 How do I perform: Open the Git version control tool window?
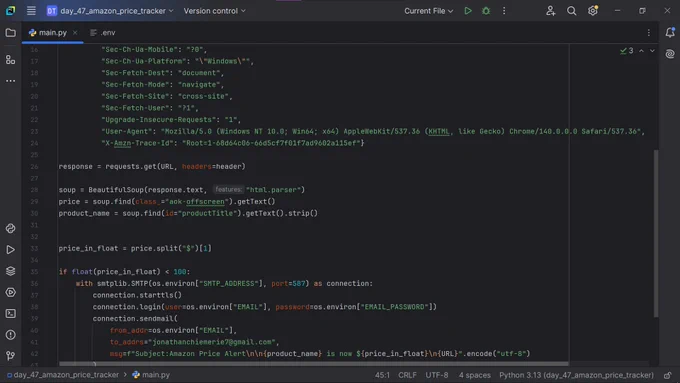10,356
